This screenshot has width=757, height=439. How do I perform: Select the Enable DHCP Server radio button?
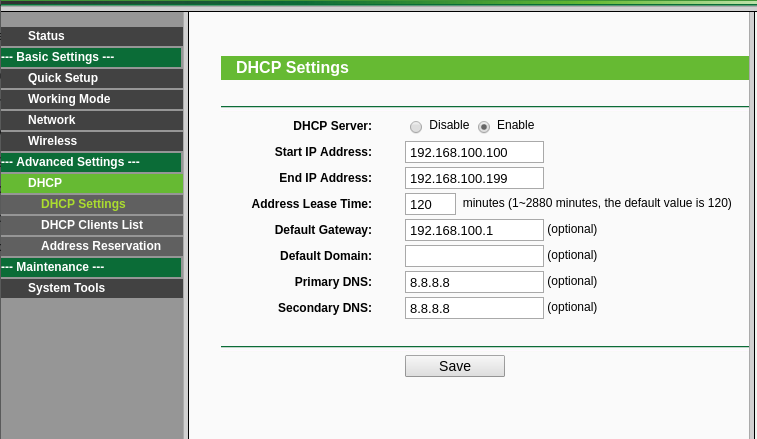pyautogui.click(x=484, y=127)
